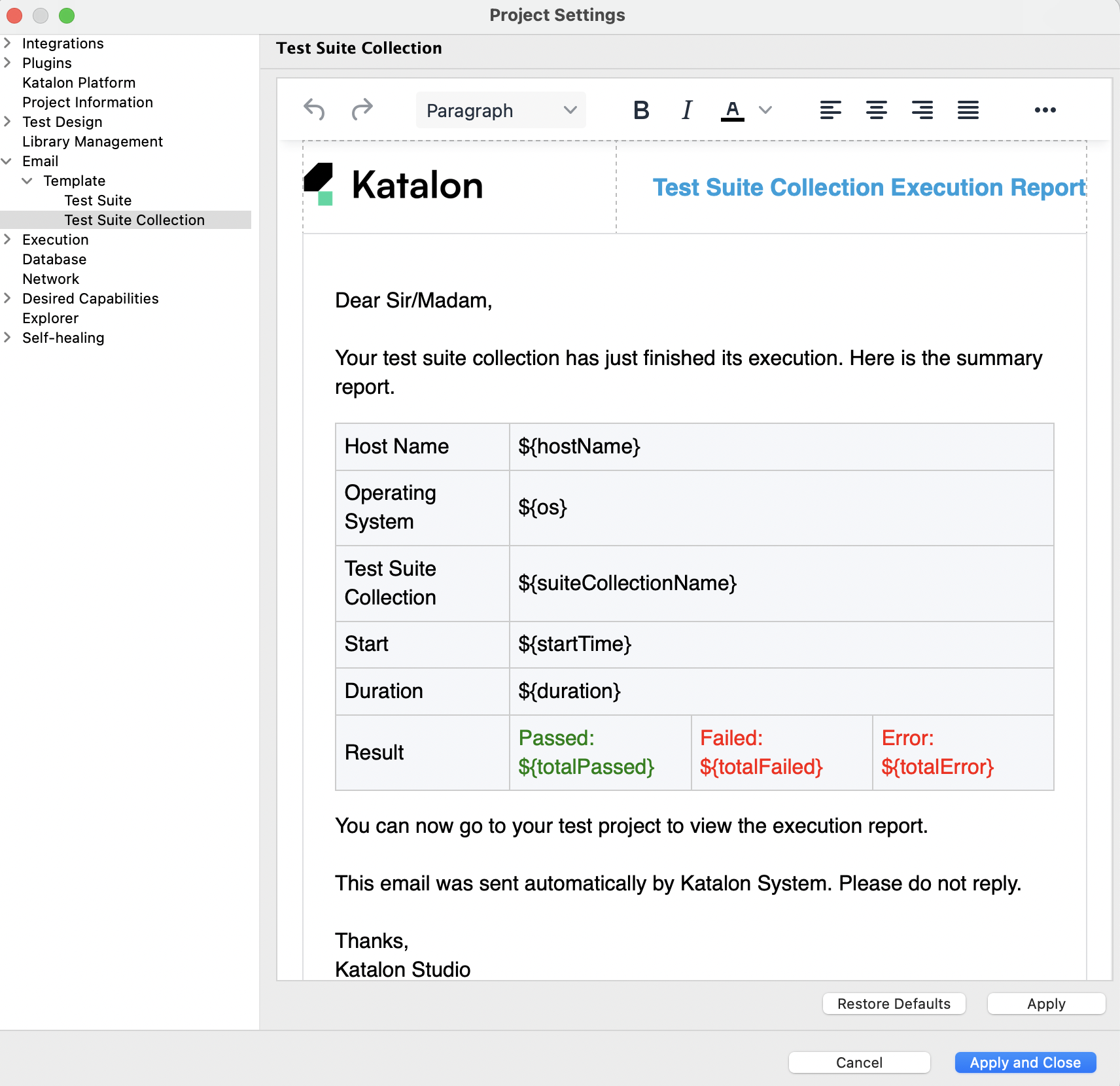
Task: Redo the last edit in the editor
Action: pos(362,110)
